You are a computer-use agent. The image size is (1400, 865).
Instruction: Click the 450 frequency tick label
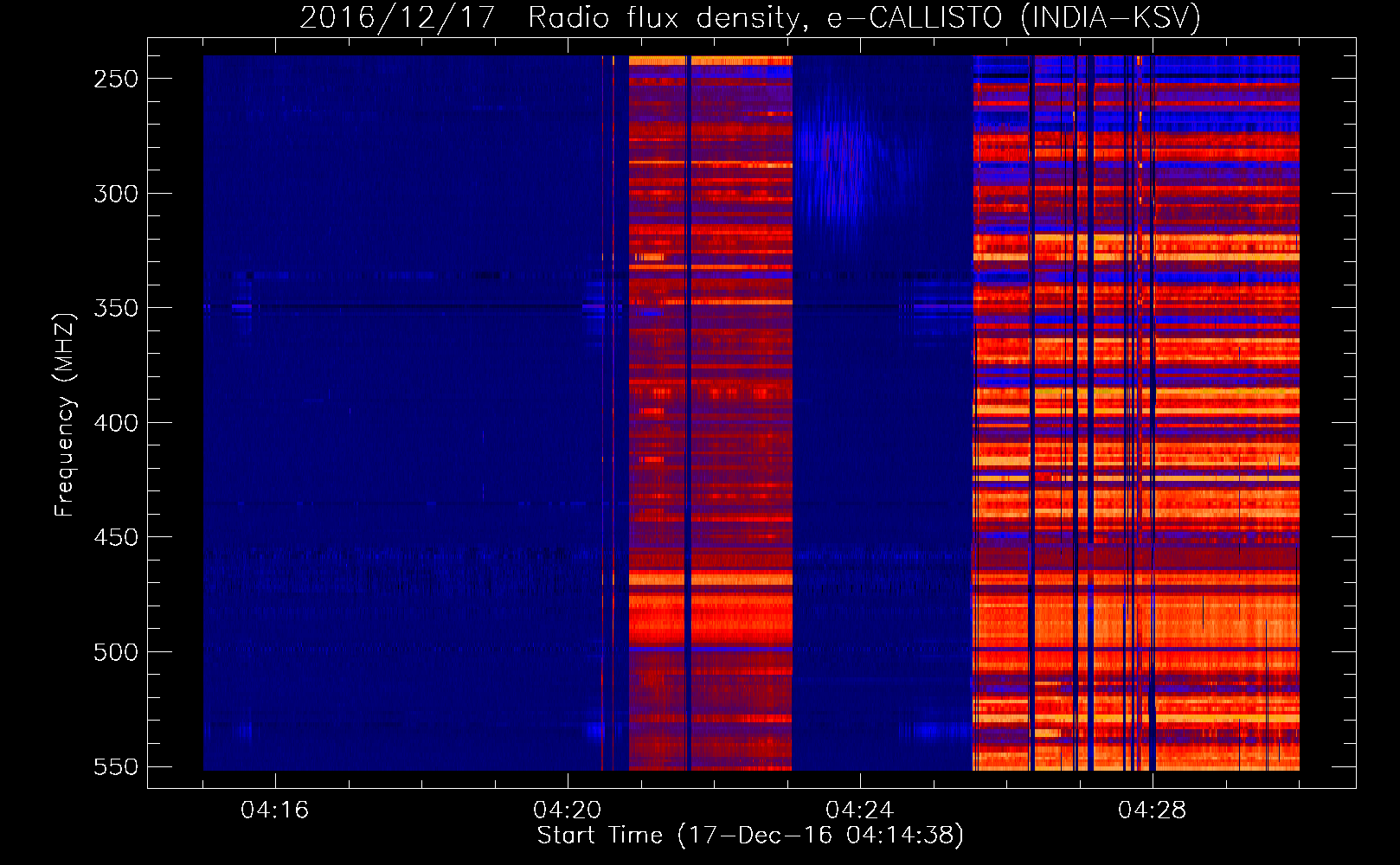pyautogui.click(x=116, y=537)
